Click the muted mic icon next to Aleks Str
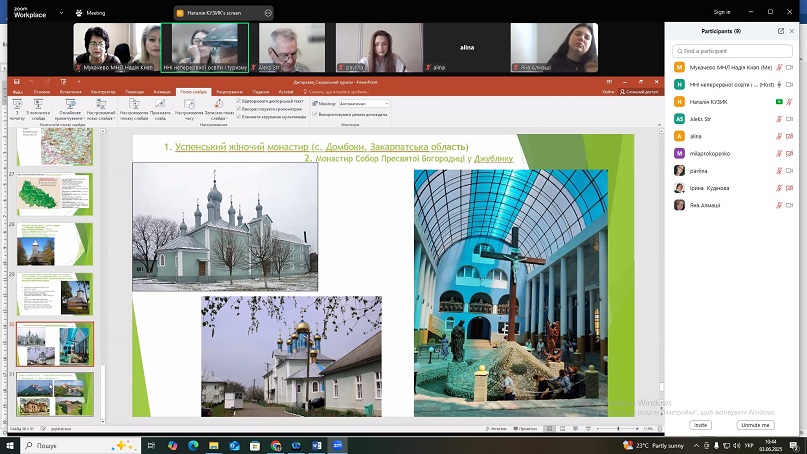This screenshot has width=807, height=454. point(779,119)
